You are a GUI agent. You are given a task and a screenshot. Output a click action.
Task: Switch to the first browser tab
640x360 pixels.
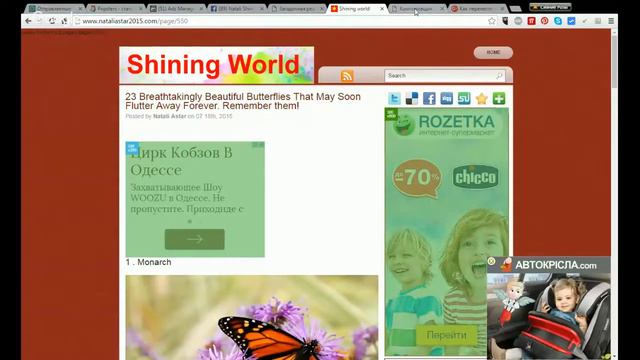55,9
